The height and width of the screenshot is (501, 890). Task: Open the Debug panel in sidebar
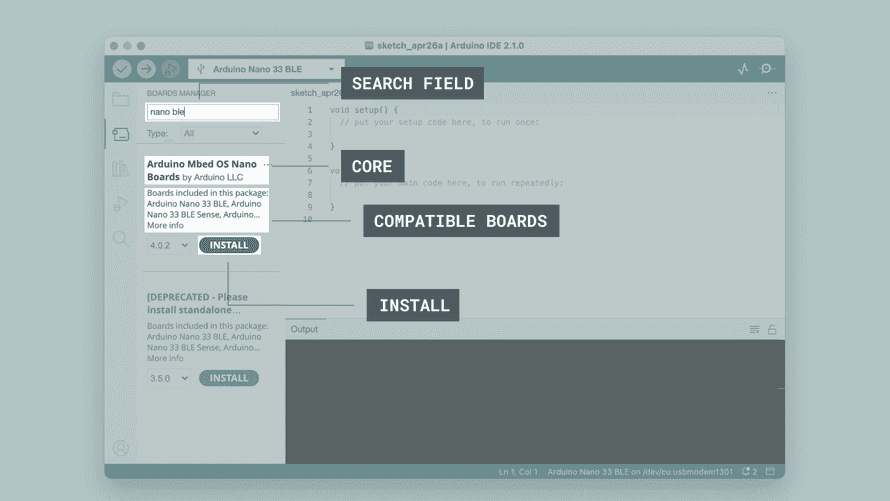pyautogui.click(x=121, y=204)
